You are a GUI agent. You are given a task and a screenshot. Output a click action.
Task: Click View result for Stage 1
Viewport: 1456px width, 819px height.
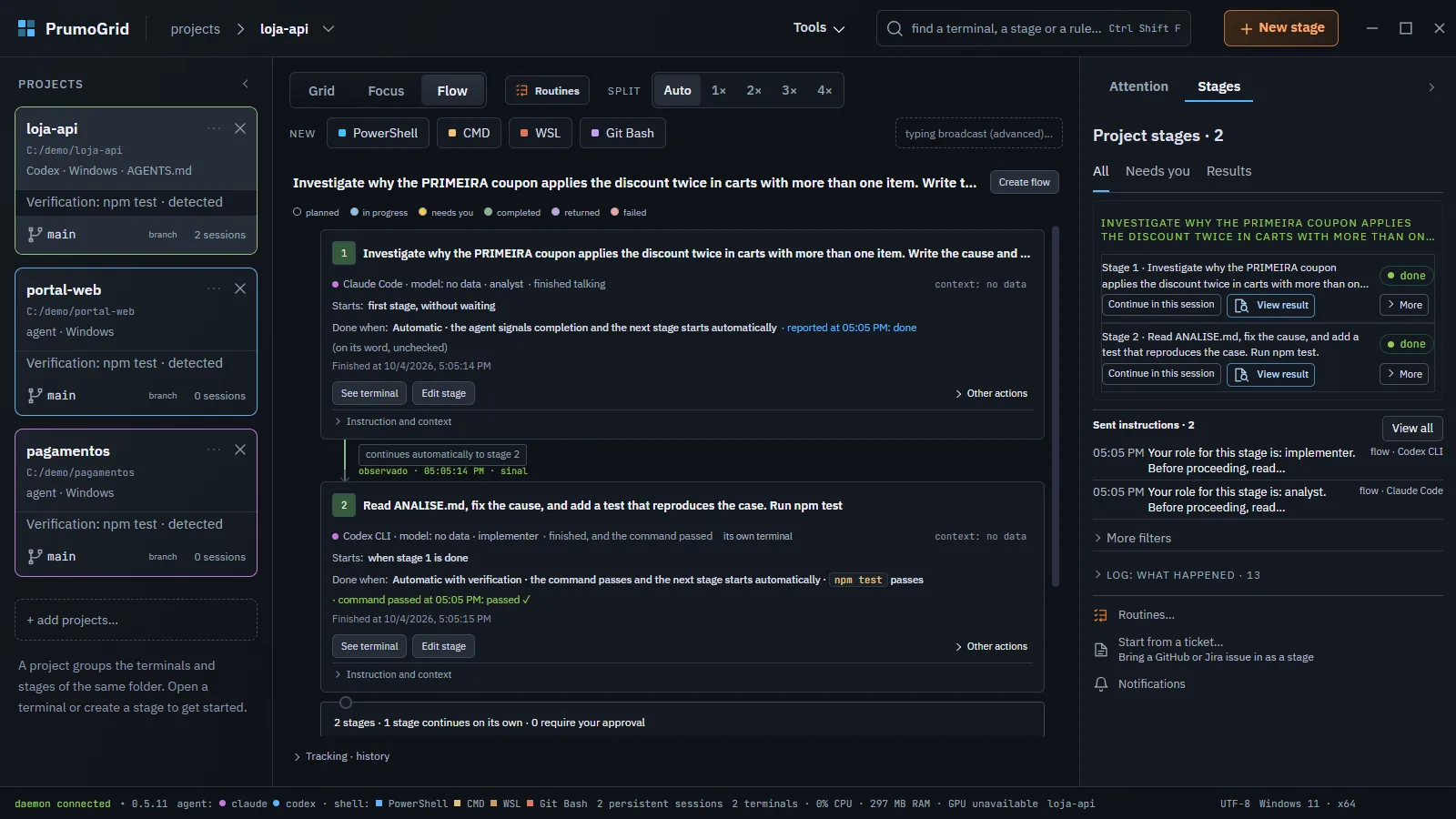pyautogui.click(x=1271, y=305)
